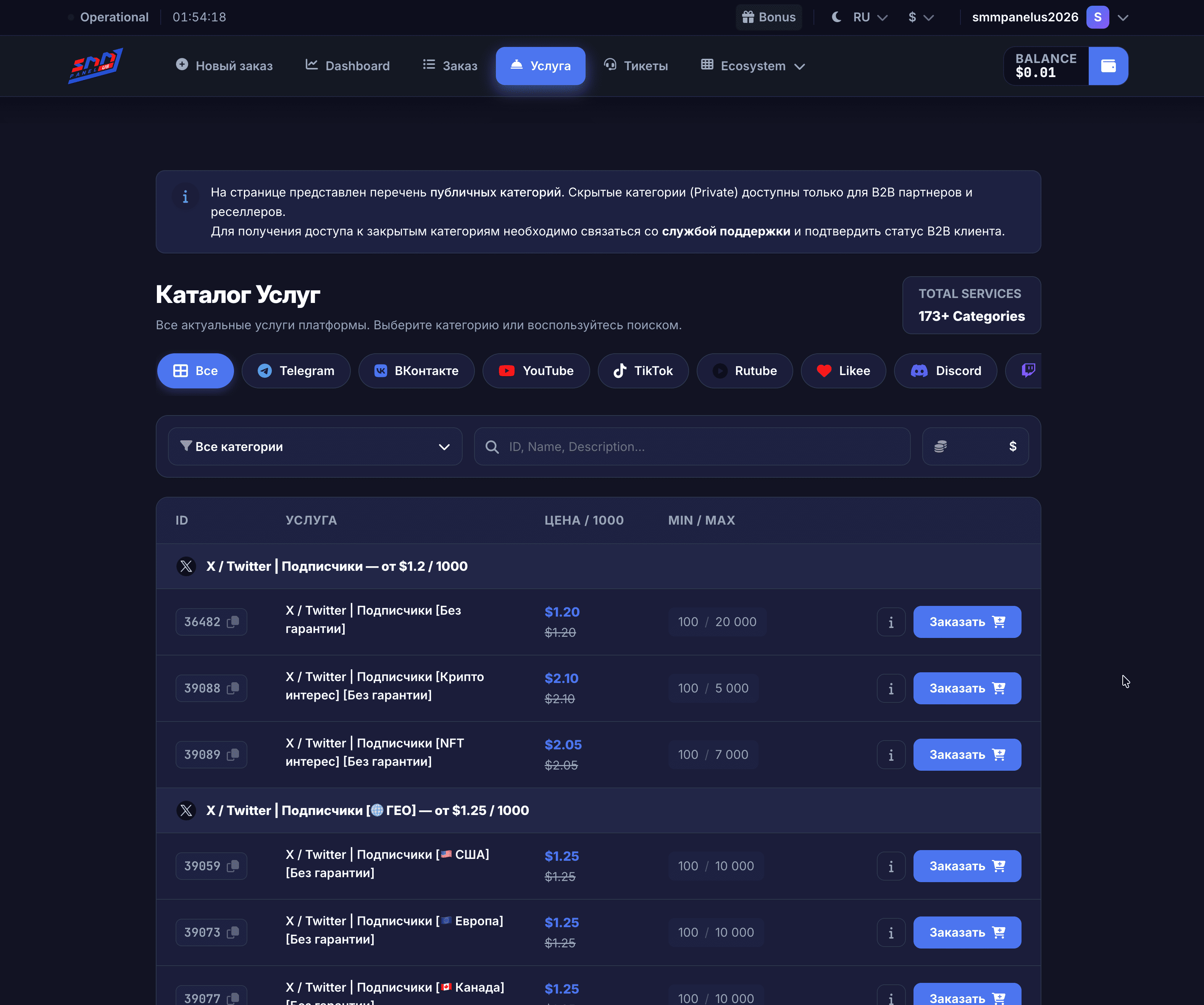Order the NFT interest followers service
This screenshot has height=1005, width=1204.
[x=967, y=755]
